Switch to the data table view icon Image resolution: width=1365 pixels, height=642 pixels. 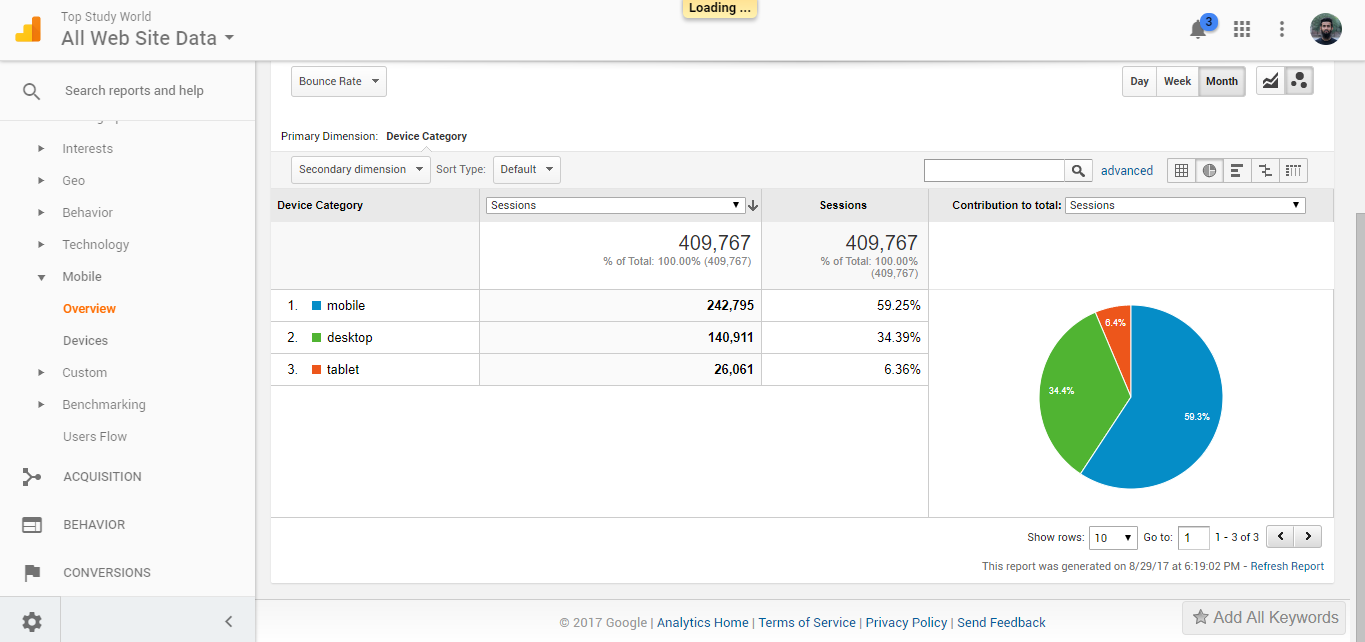tap(1181, 170)
